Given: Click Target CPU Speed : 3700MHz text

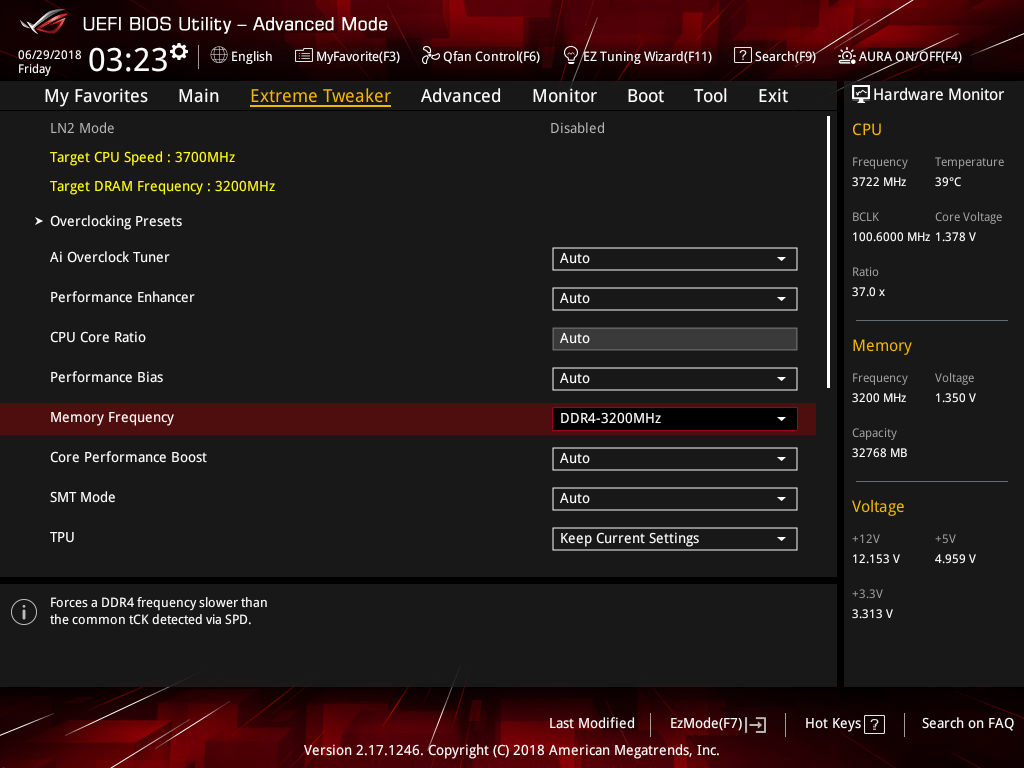Looking at the screenshot, I should (x=142, y=157).
